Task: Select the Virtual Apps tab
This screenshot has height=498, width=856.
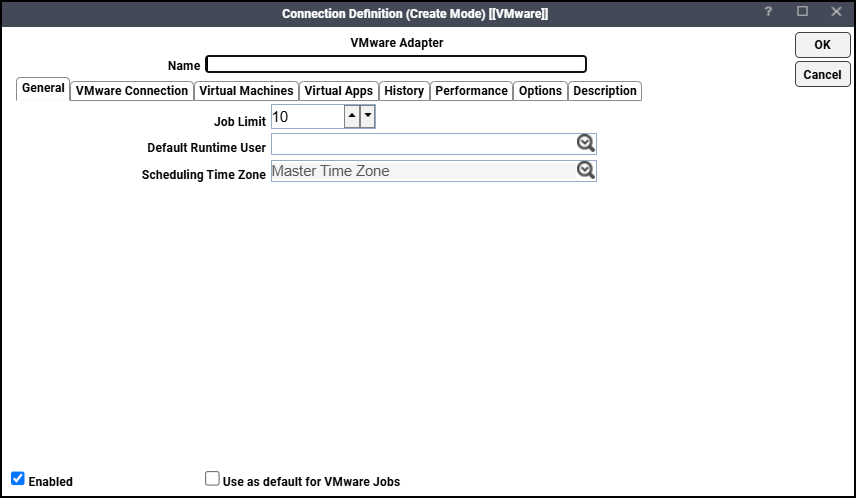Action: [x=338, y=91]
